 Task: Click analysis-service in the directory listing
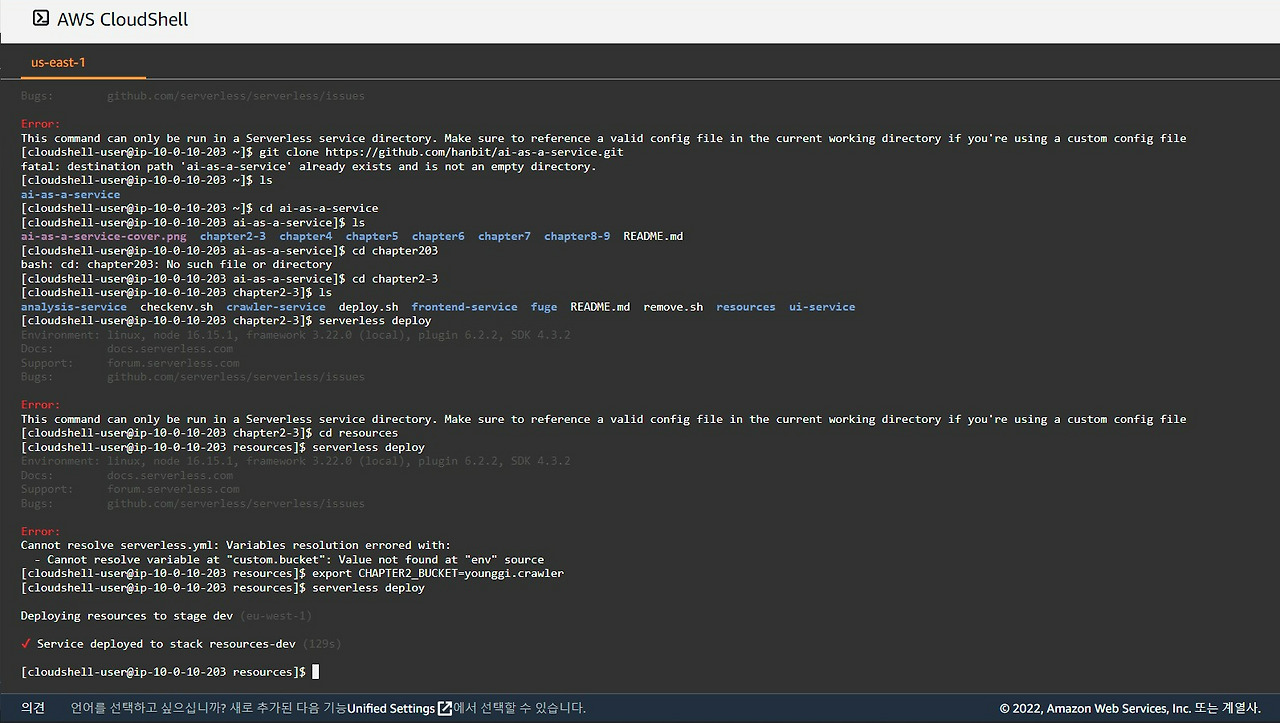74,306
